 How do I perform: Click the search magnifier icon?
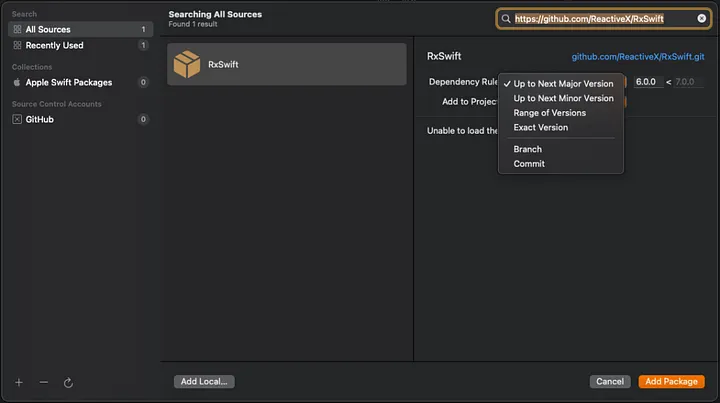[x=506, y=19]
